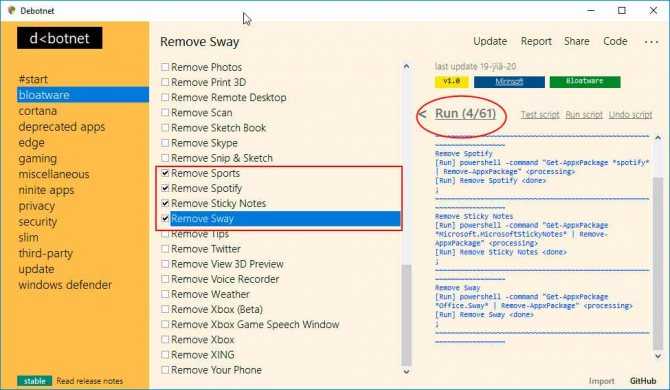Check the Remove Twitter checkbox
Image resolution: width=670 pixels, height=390 pixels.
pos(165,249)
